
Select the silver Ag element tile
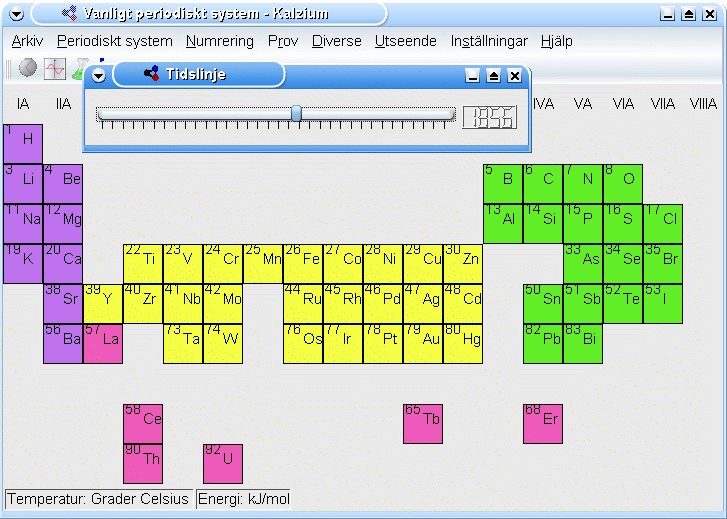423,304
